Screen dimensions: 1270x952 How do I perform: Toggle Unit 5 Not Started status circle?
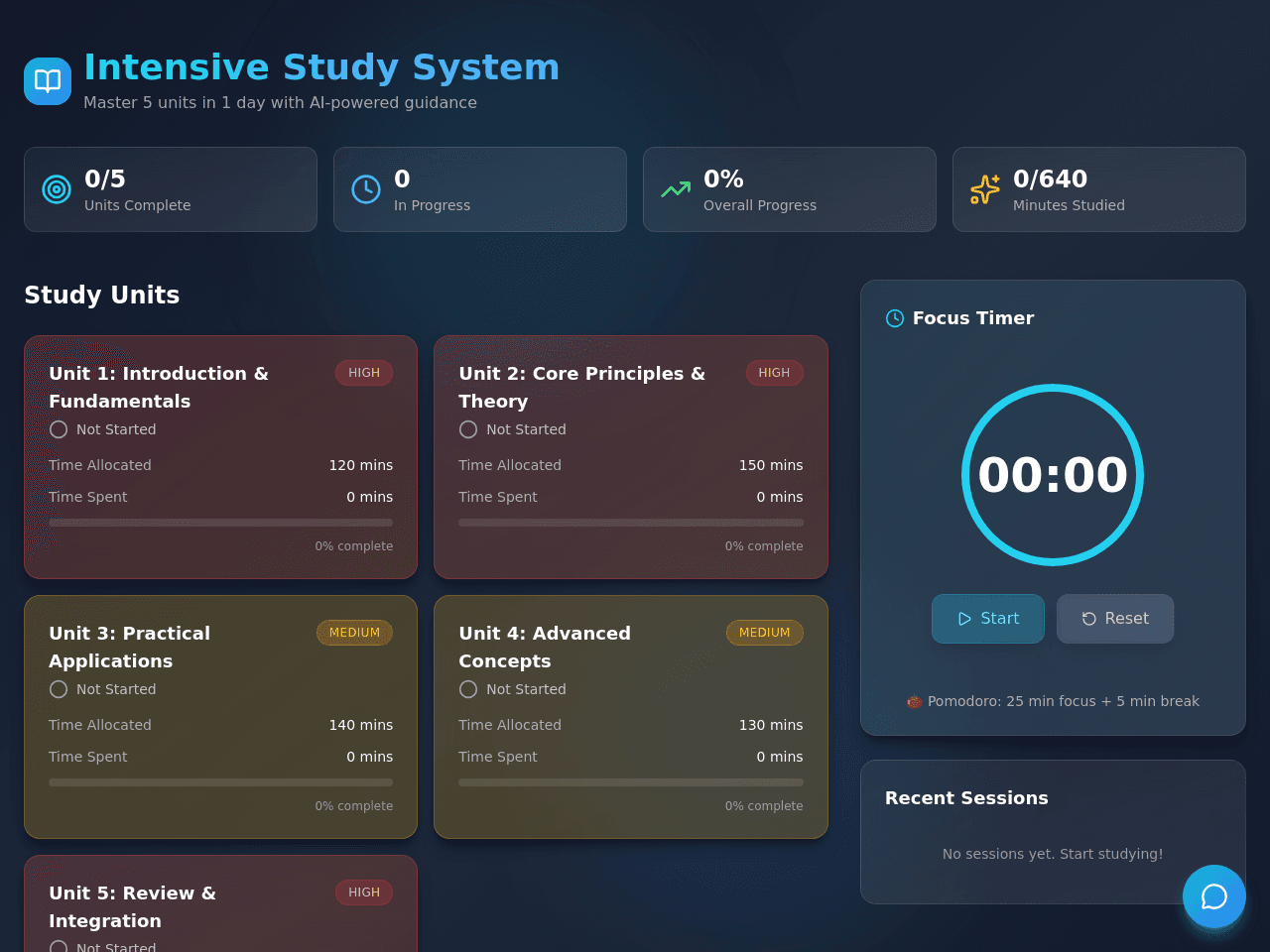59,947
